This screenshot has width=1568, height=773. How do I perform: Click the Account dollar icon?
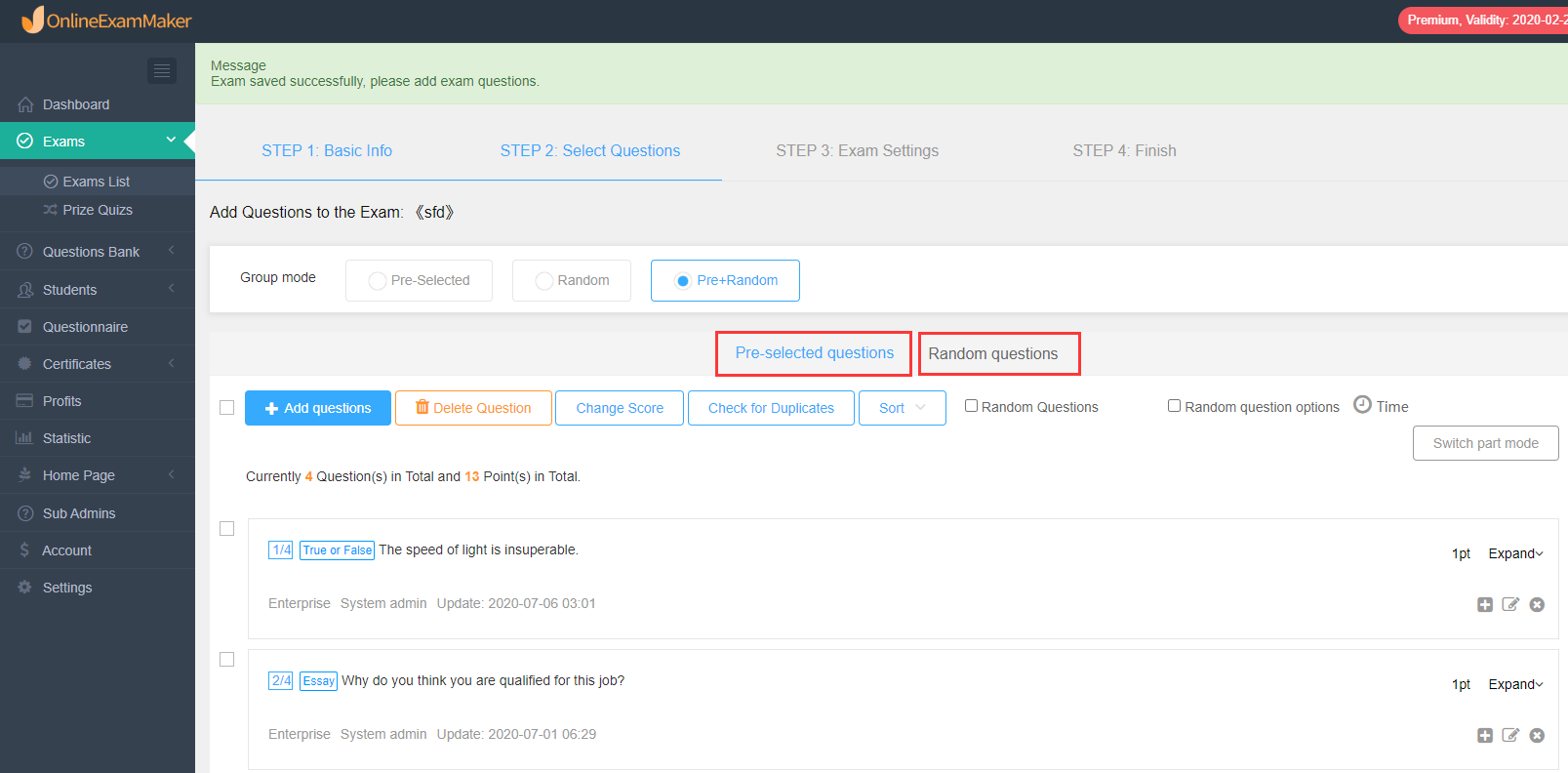[25, 550]
